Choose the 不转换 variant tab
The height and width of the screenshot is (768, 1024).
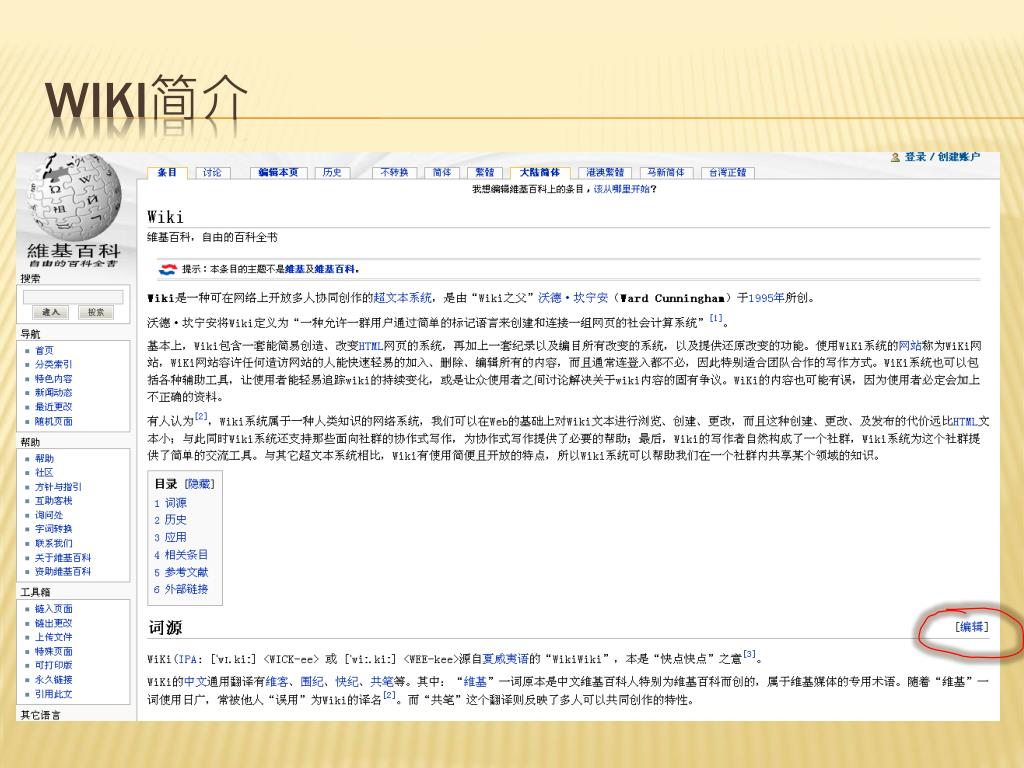394,172
